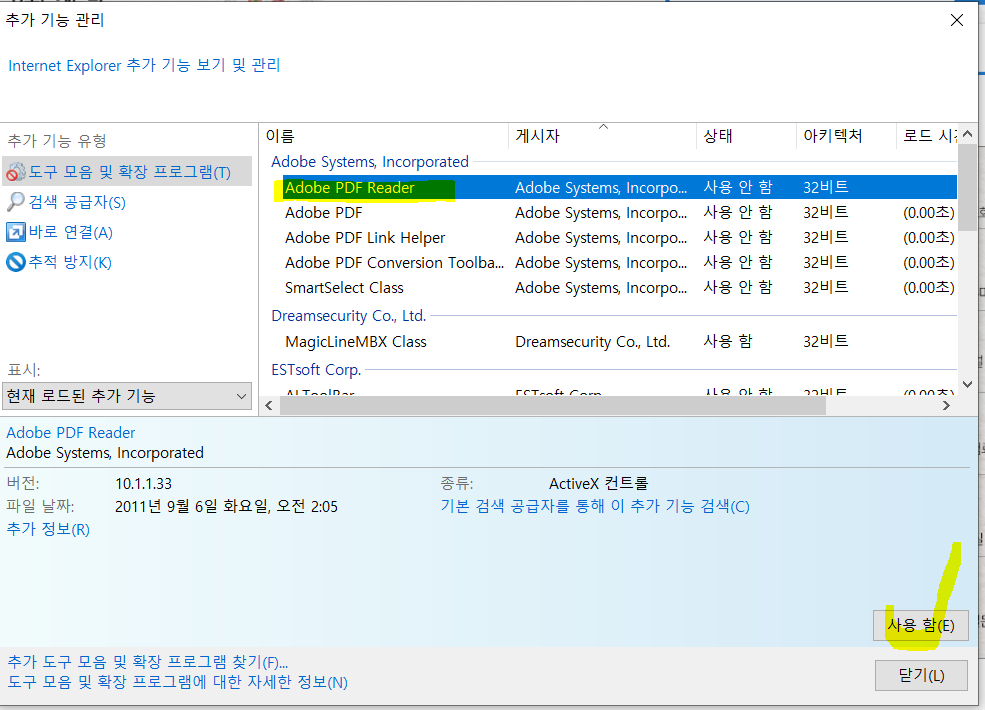Click the accelerators arrow icon
985x710 pixels.
point(16,232)
